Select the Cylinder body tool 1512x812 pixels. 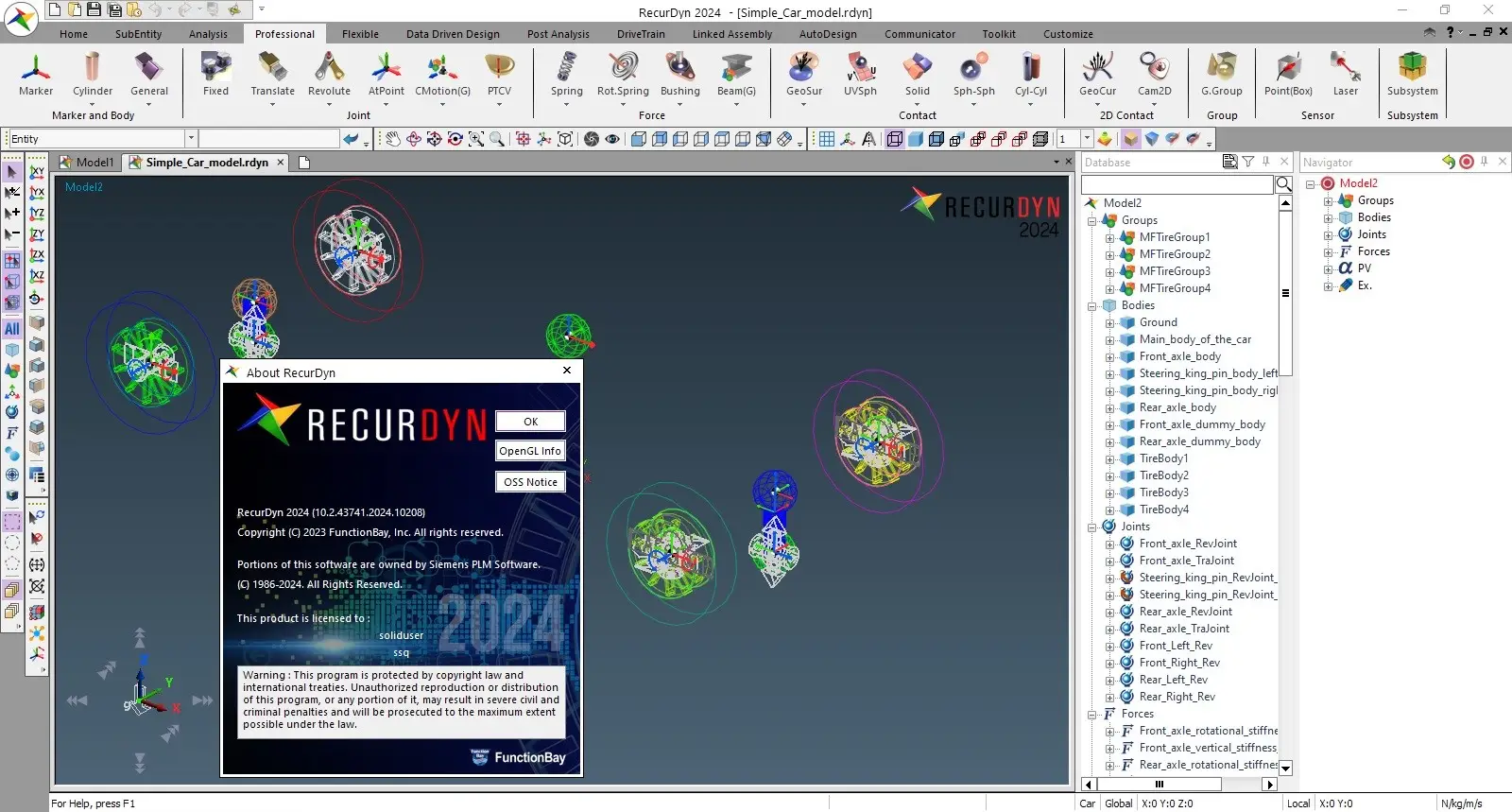pos(93,75)
